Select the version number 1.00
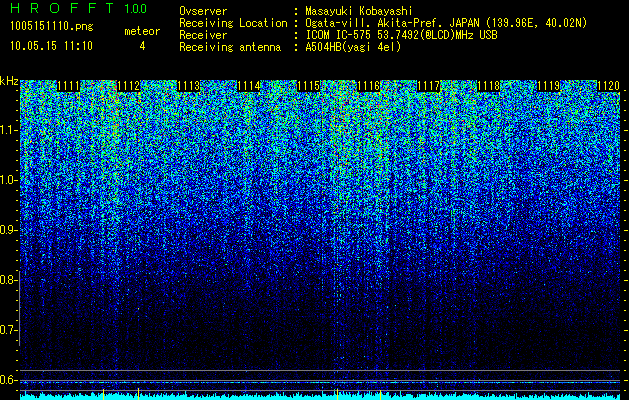 pyautogui.click(x=136, y=8)
